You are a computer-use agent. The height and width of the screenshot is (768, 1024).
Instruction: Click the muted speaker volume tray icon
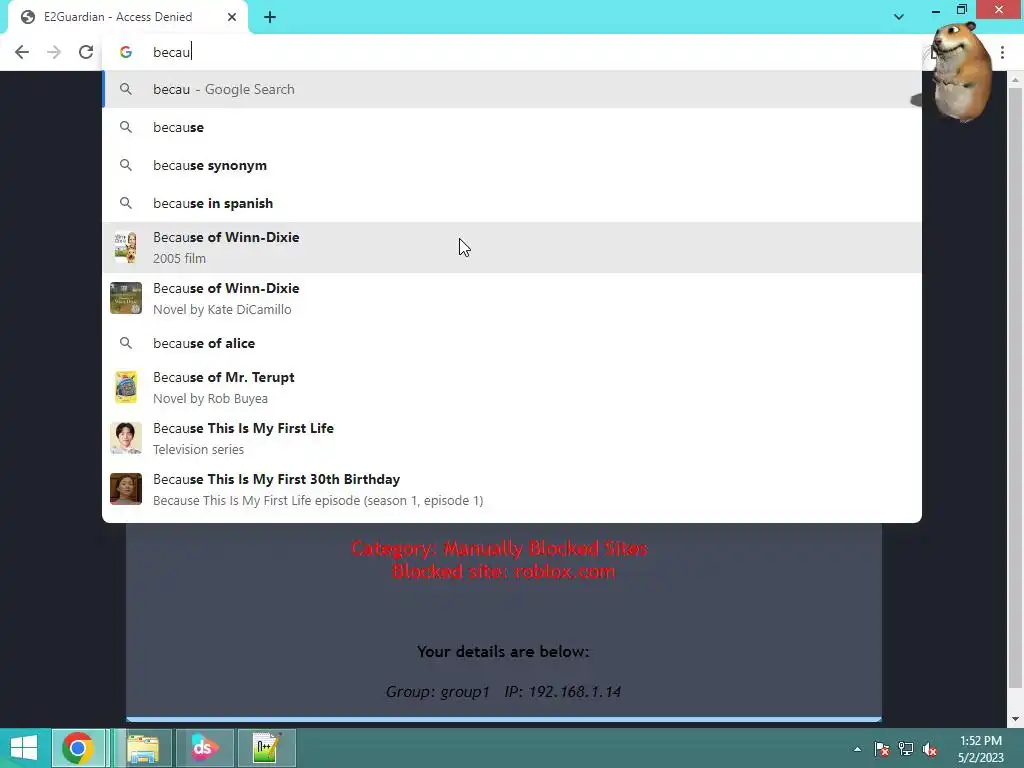point(929,749)
